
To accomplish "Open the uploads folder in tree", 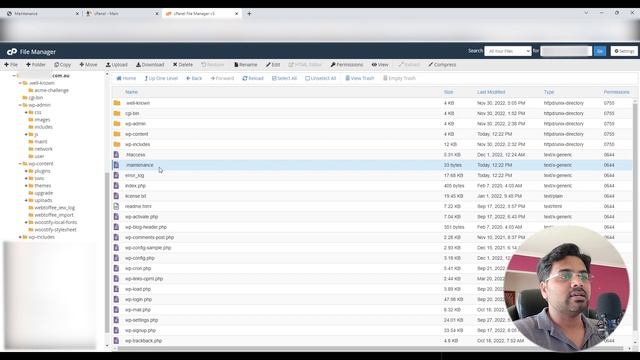I will 43,200.
